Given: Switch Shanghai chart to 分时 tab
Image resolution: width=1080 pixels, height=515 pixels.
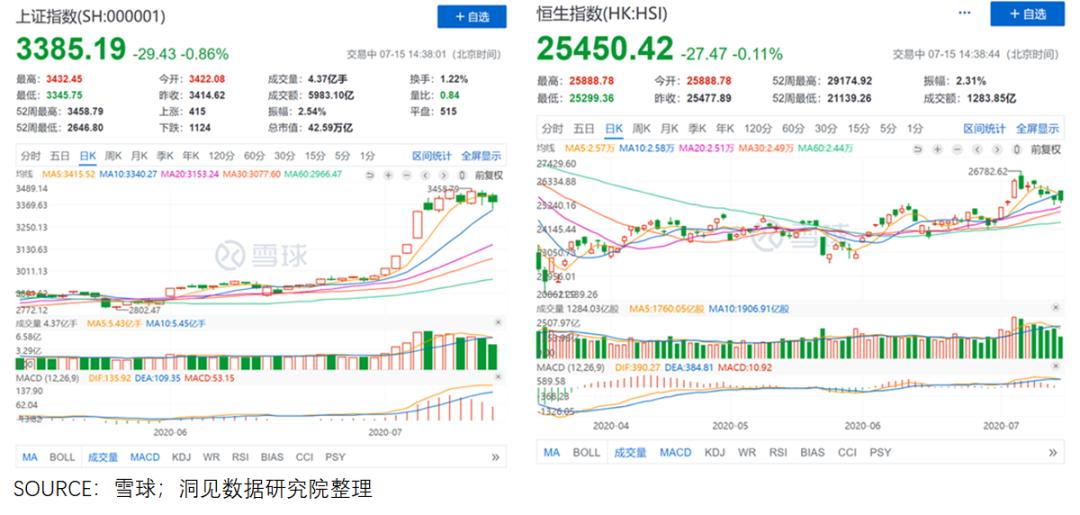Looking at the screenshot, I should 31,156.
